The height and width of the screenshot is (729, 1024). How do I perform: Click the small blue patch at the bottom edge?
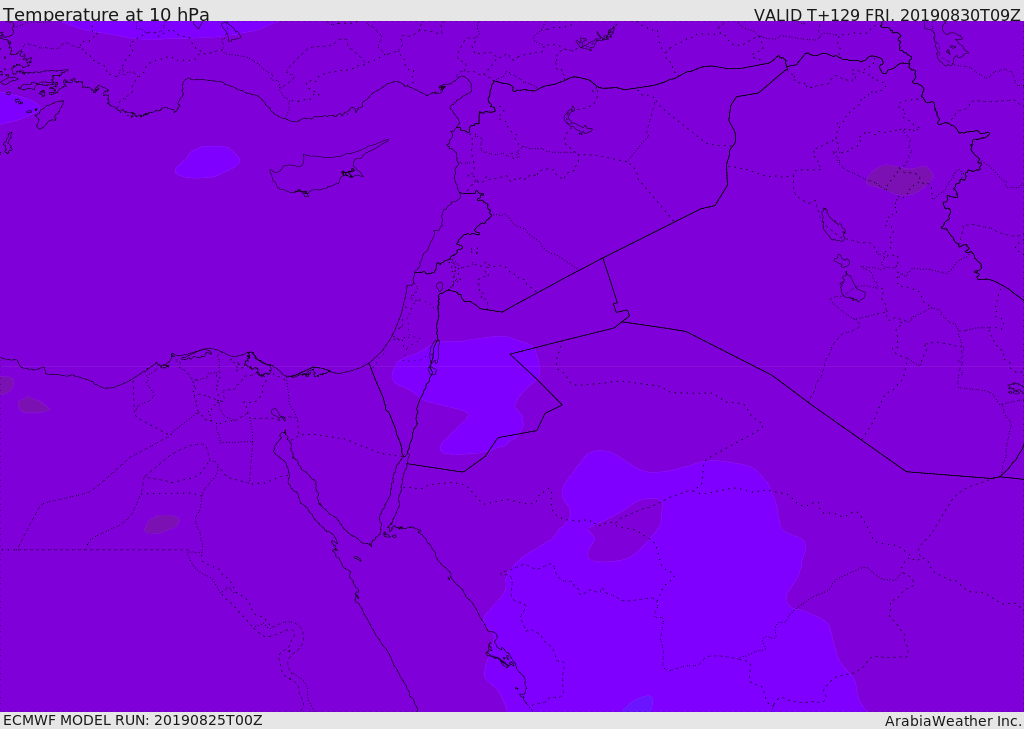(x=639, y=704)
